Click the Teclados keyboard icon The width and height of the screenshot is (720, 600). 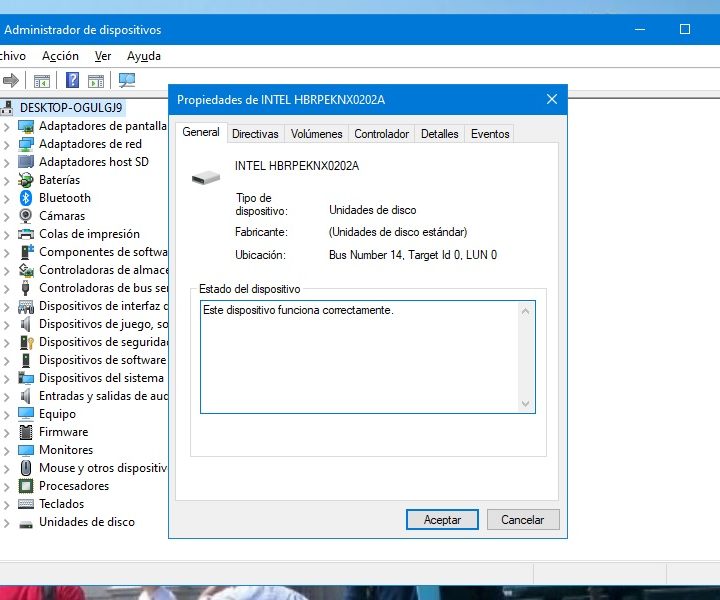[26, 504]
